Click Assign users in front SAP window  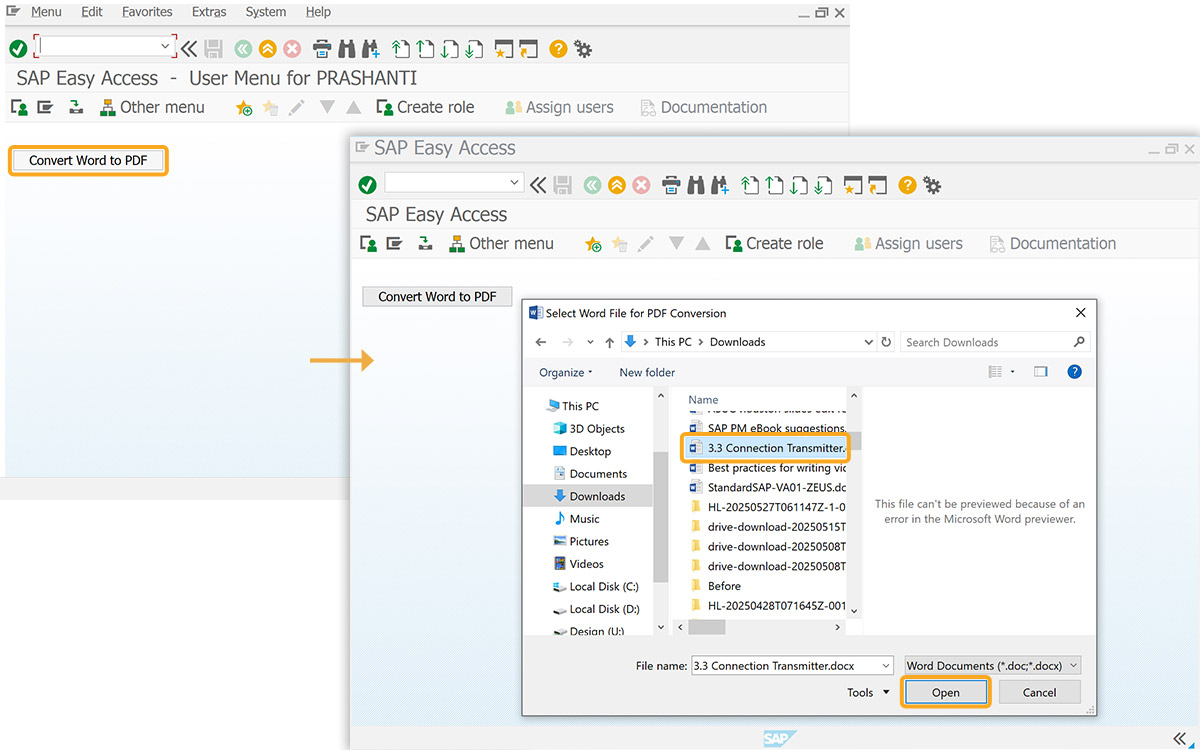click(908, 243)
